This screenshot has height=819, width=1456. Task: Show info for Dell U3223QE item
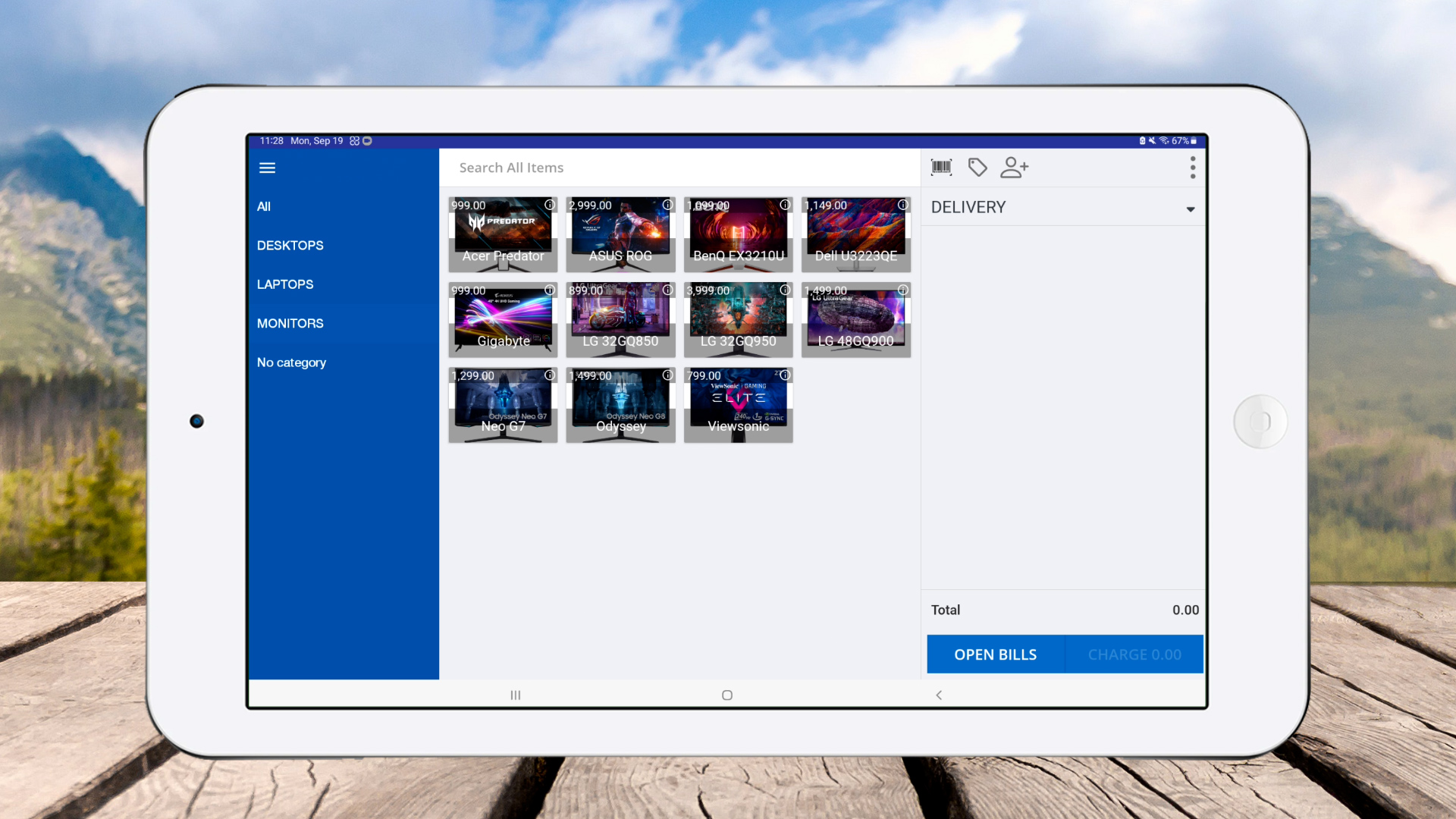pyautogui.click(x=902, y=205)
